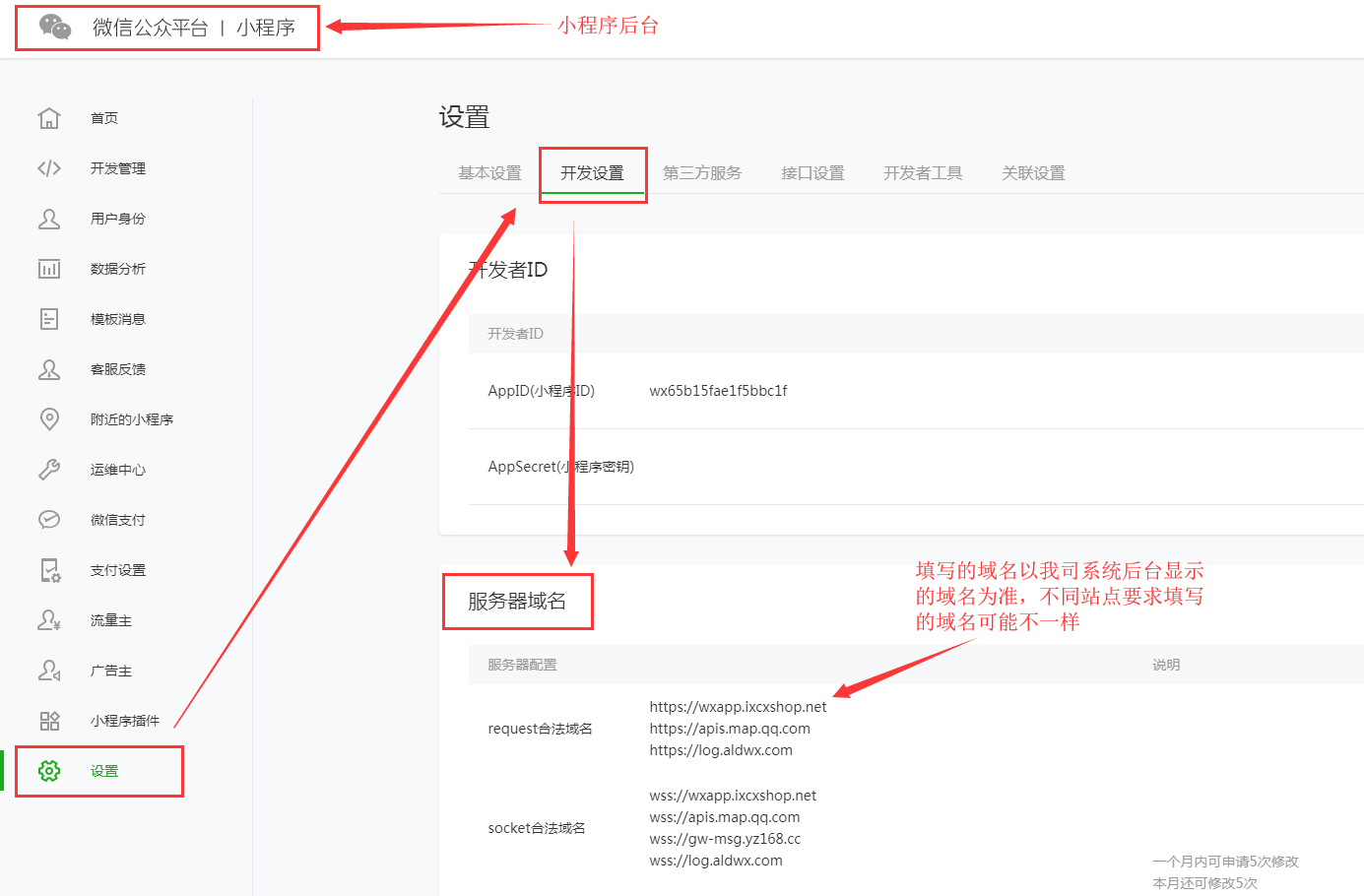
Task: Click https://apis.map.qq.com domain
Action: point(730,729)
